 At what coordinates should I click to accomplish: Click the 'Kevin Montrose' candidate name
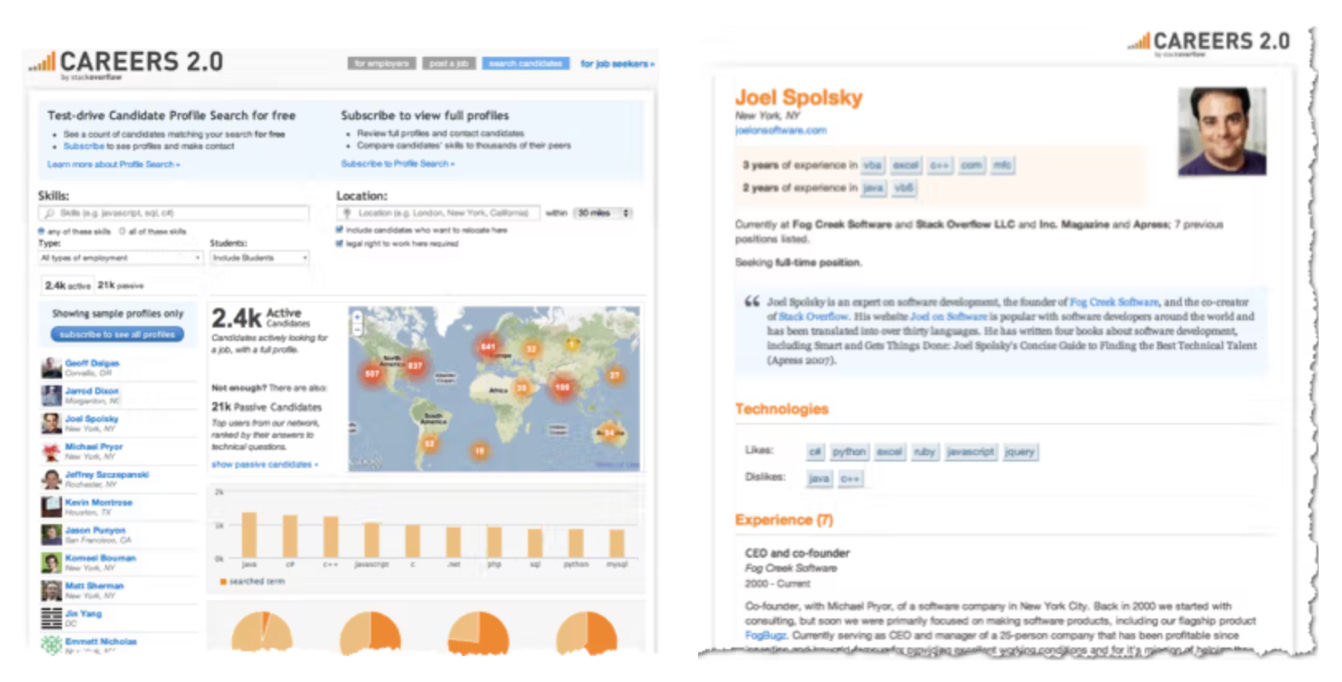tap(99, 502)
